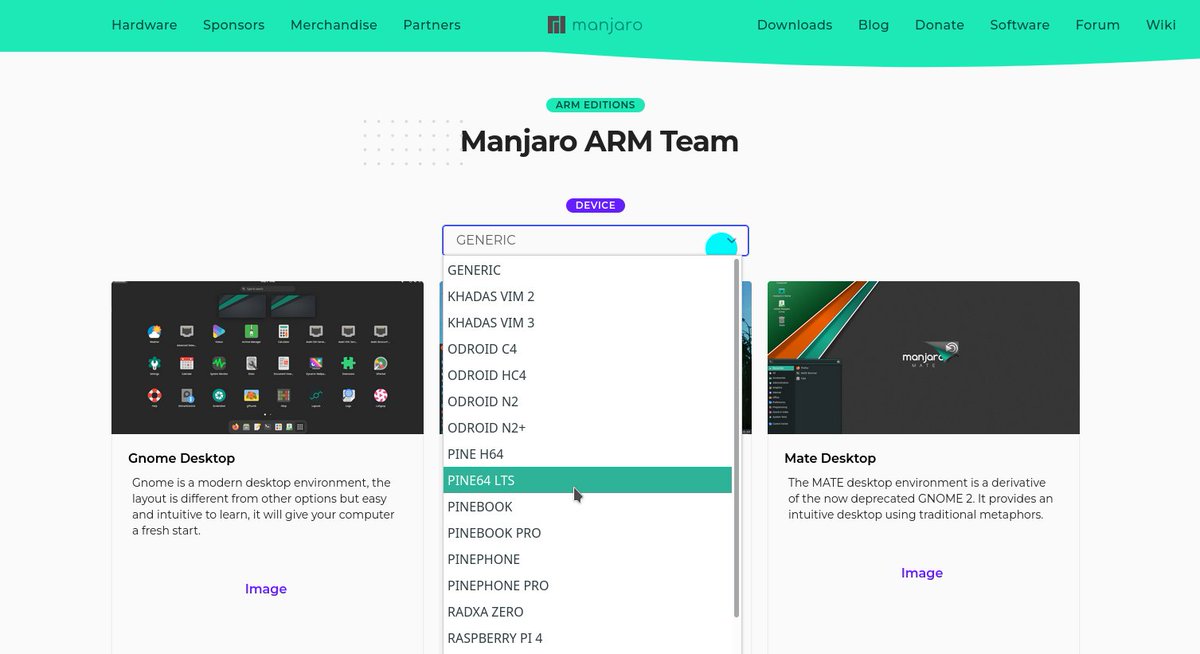Screen dimensions: 1200x654
Task: Select ODROID C4 from the list
Action: (588, 349)
